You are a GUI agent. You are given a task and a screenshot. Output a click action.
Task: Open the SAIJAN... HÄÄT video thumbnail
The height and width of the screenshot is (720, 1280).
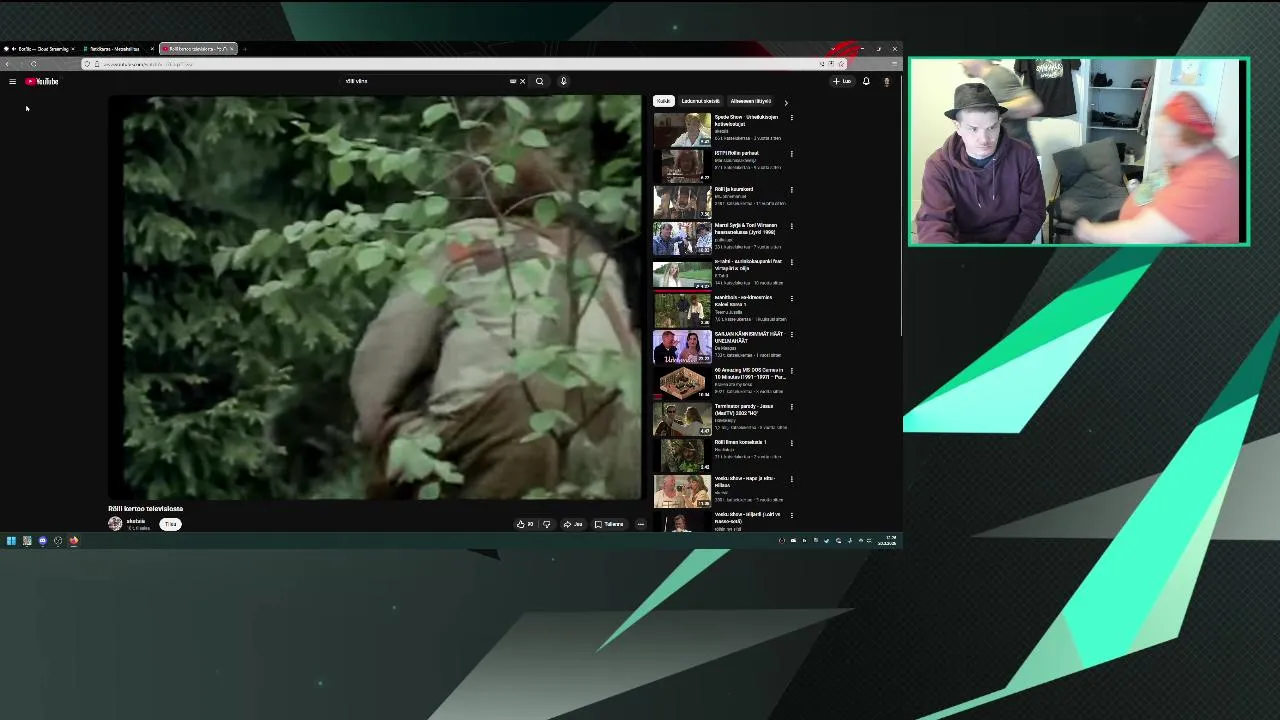coord(682,346)
